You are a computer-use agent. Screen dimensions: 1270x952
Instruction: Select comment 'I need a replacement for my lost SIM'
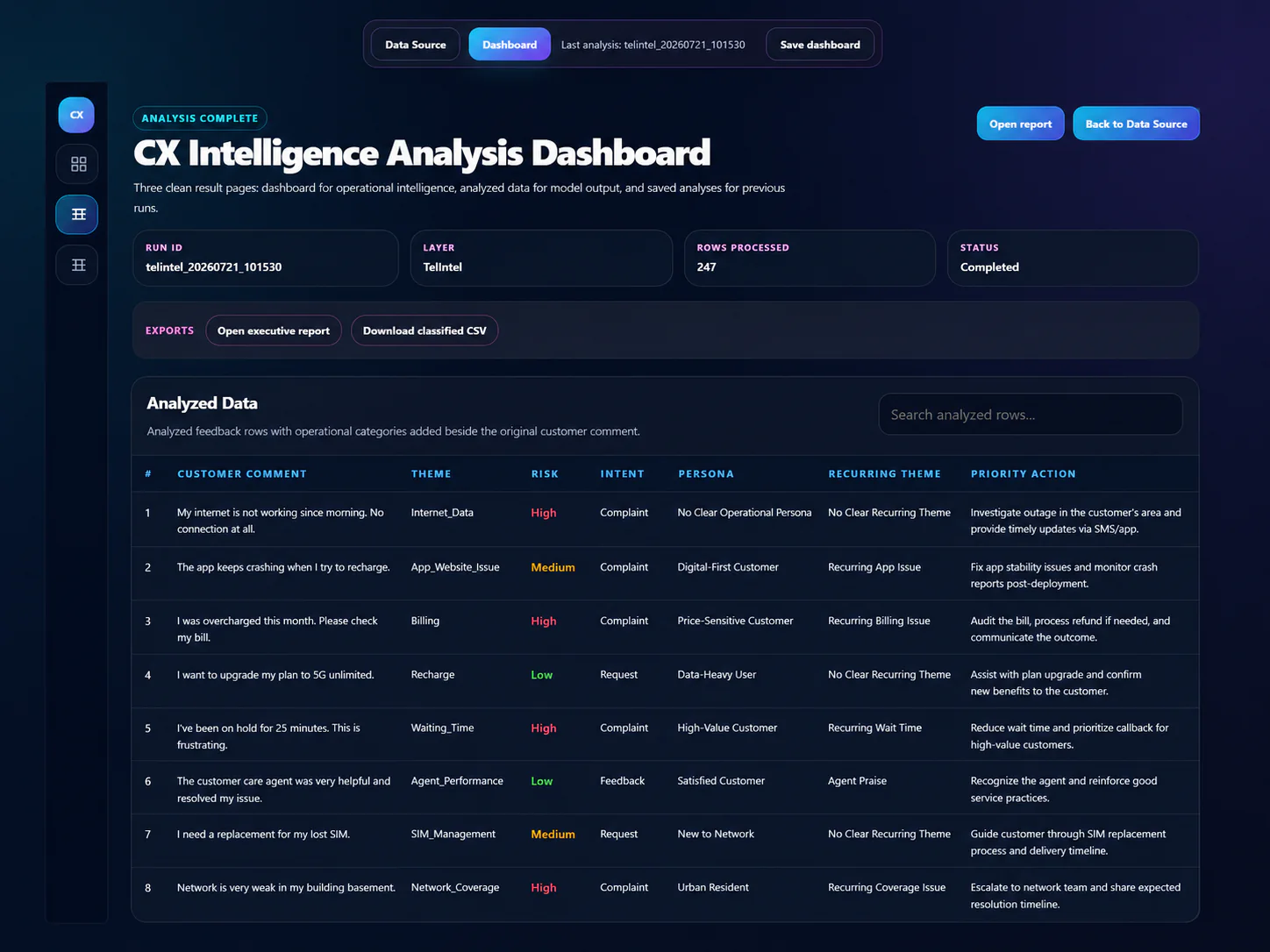pos(263,835)
